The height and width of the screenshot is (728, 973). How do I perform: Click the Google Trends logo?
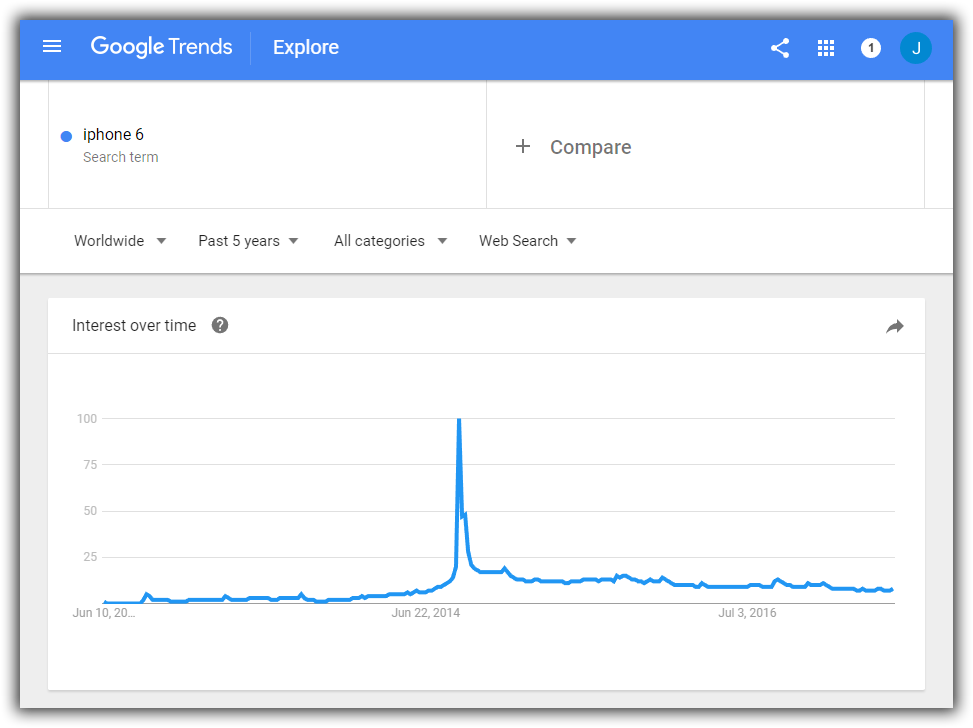point(161,47)
